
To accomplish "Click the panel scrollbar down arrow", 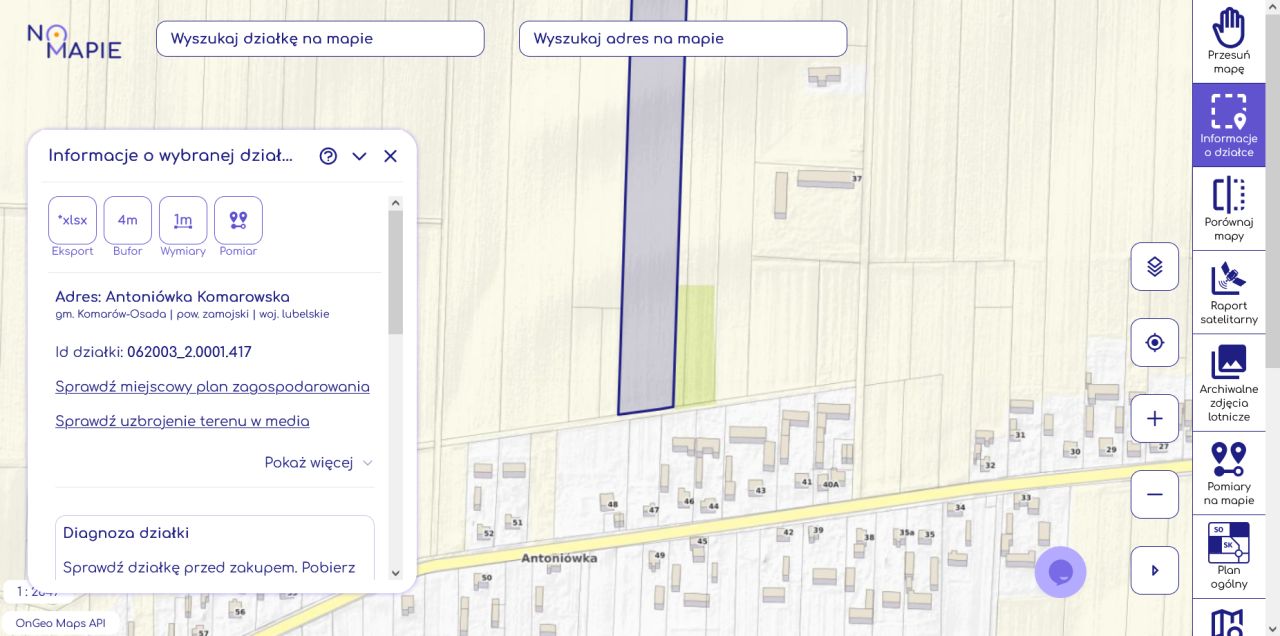I will 395,573.
